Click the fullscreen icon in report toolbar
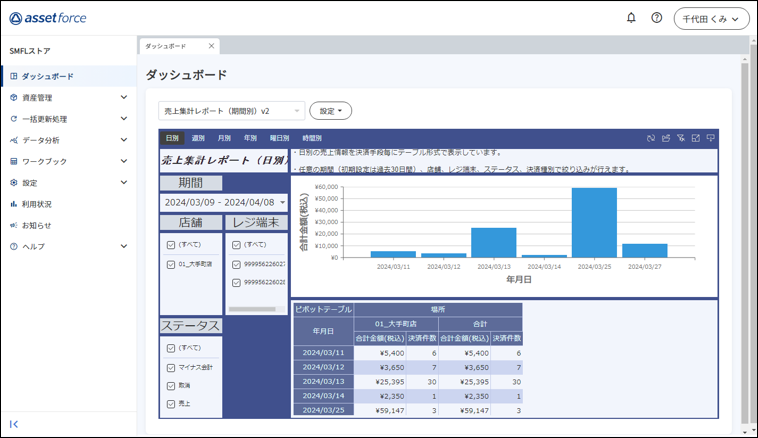The image size is (758, 438). tap(696, 138)
